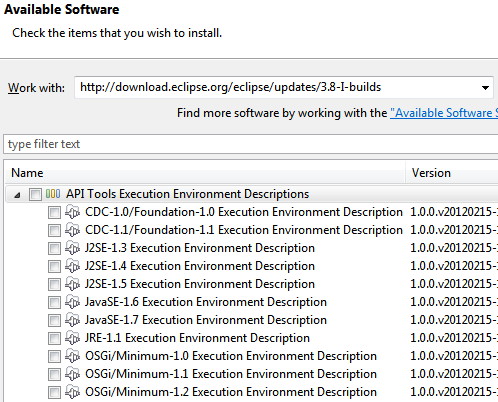Enable the J2SE-1.3 Execution Environment checkbox

coord(54,248)
